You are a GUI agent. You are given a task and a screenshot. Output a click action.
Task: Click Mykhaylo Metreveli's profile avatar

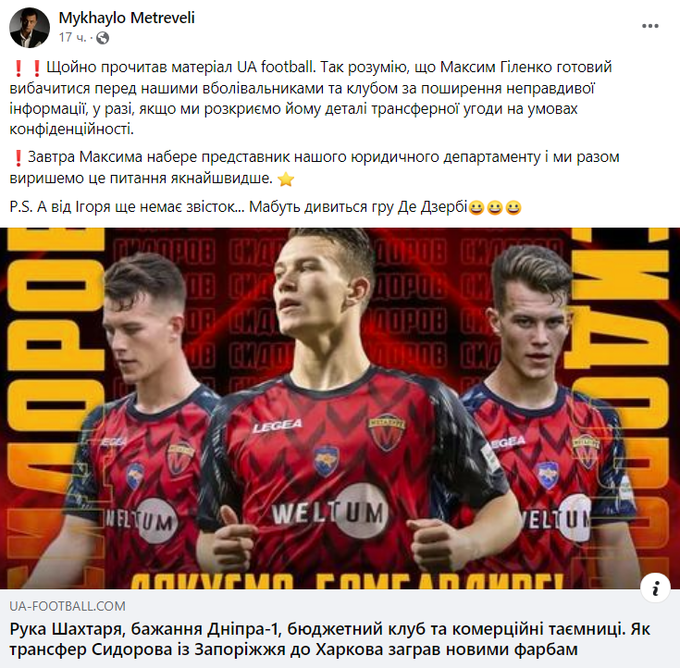[x=29, y=27]
